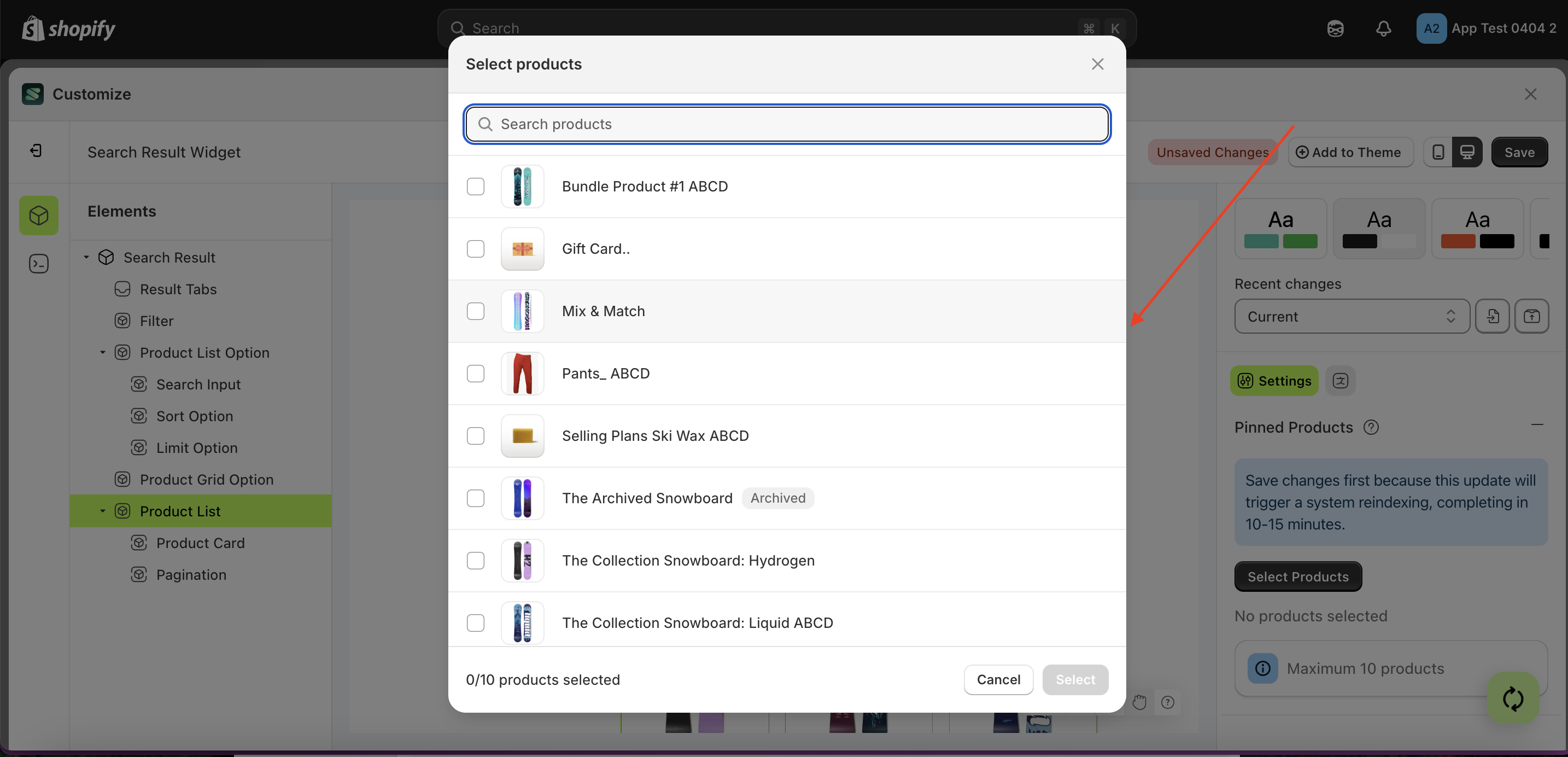The height and width of the screenshot is (757, 1568).
Task: Click the green sync refresh icon bottom right
Action: [1513, 698]
